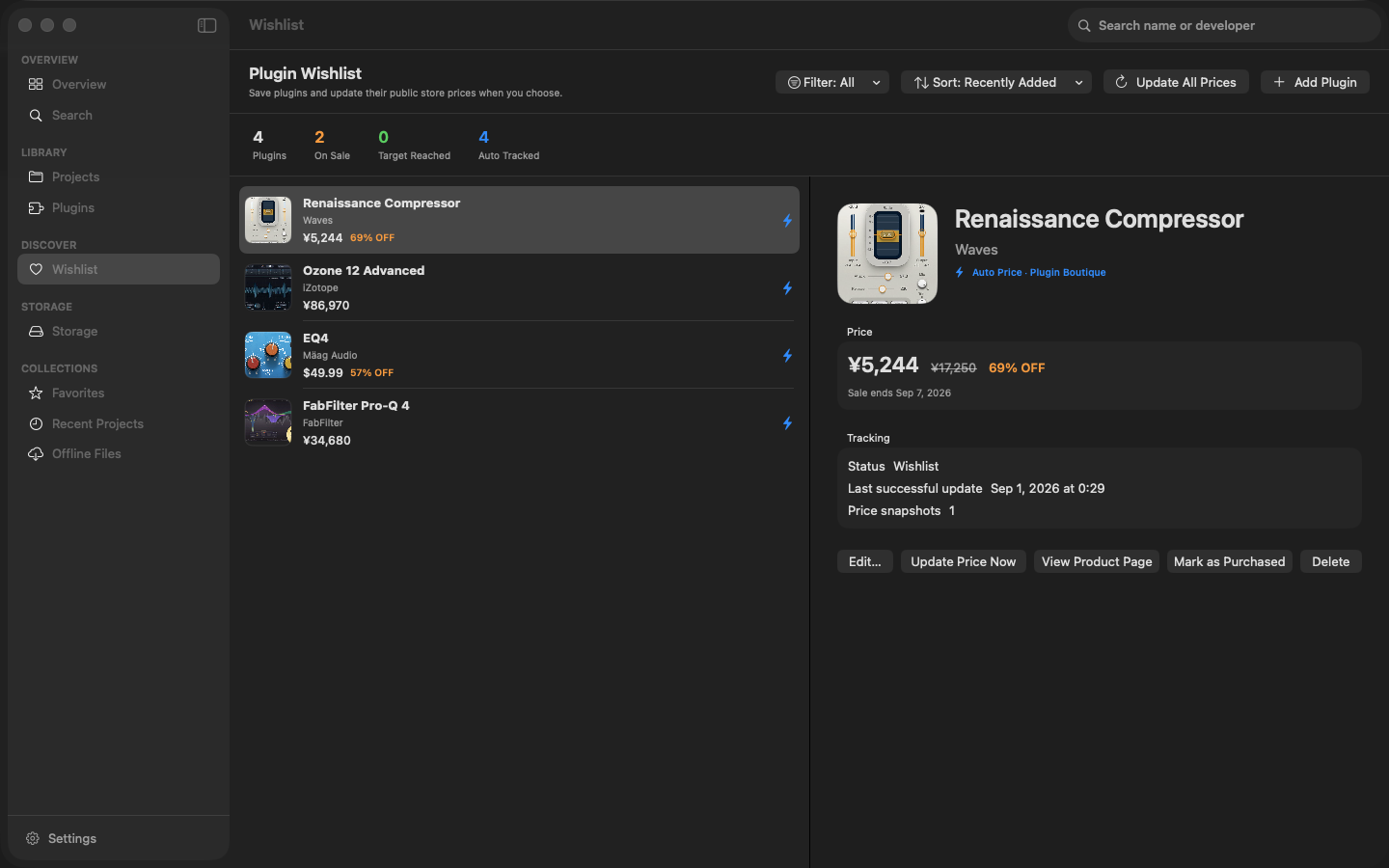Open the Filter: All dropdown
Image resolution: width=1389 pixels, height=868 pixels.
[x=832, y=82]
